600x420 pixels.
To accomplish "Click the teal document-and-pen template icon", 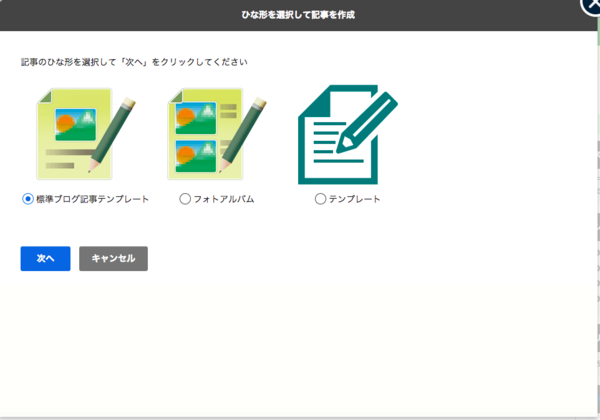I will (347, 134).
